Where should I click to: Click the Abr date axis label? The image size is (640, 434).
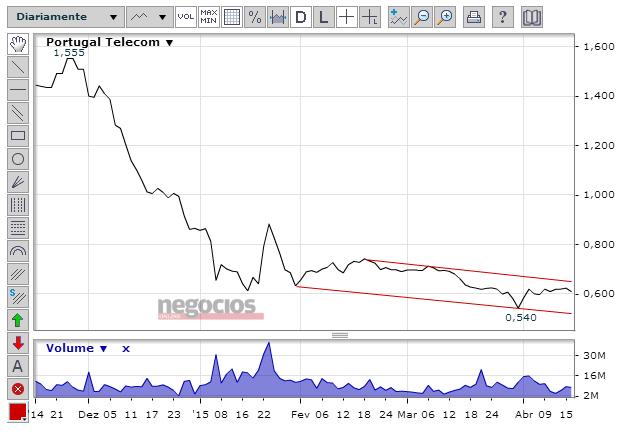coord(524,414)
